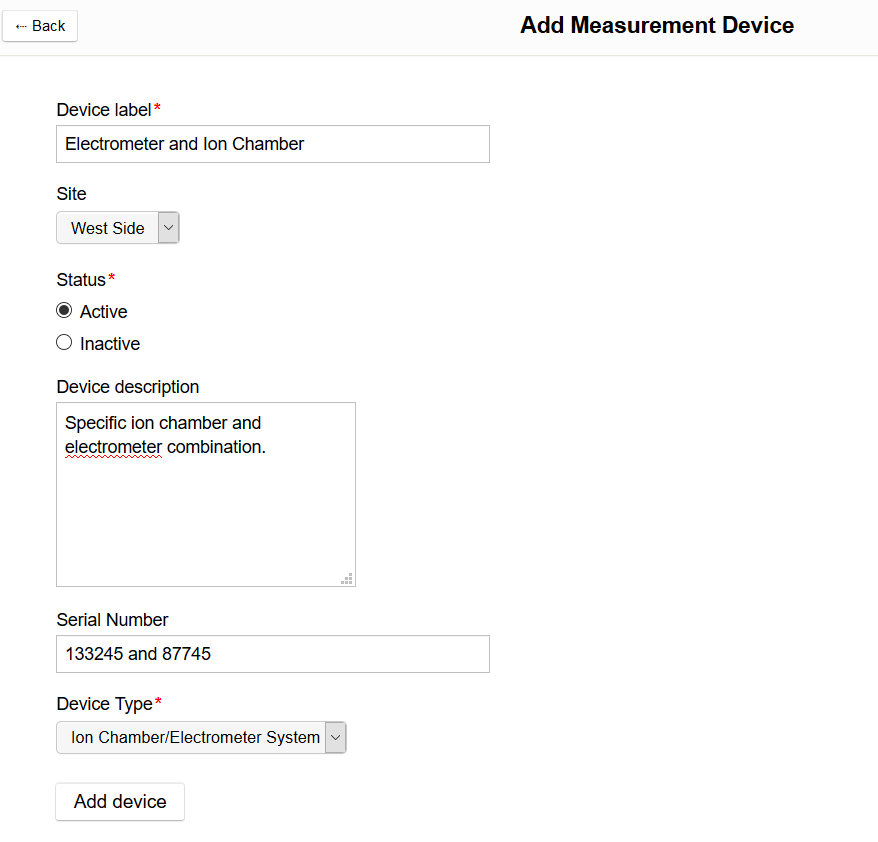Click the "Device description" field label
This screenshot has height=842, width=878.
(128, 387)
